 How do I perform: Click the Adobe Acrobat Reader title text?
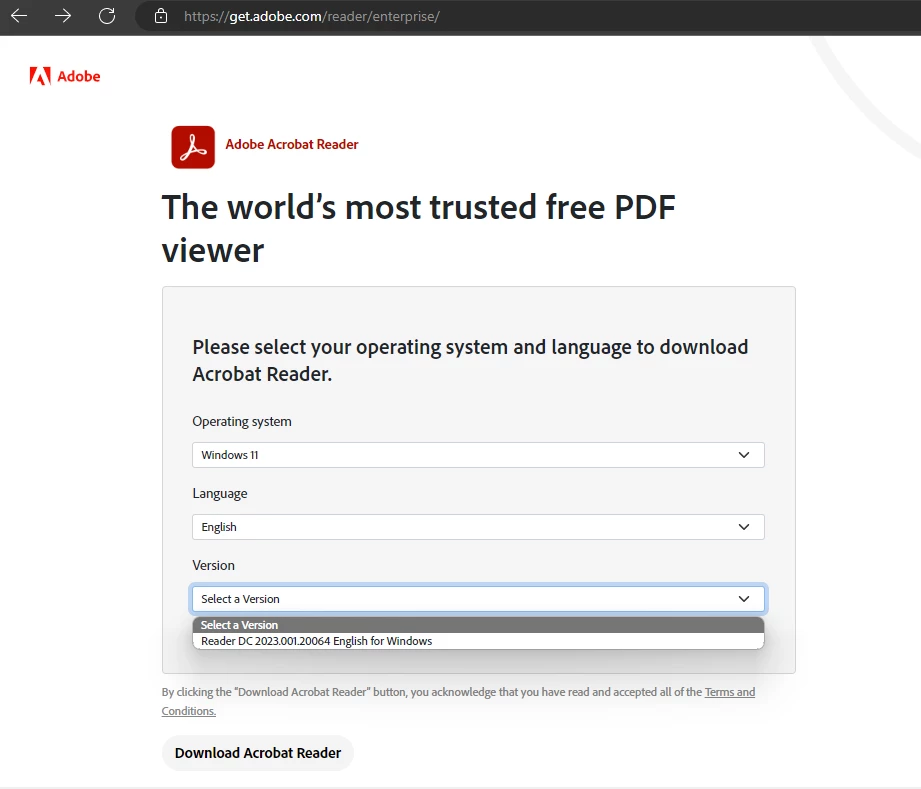point(292,145)
